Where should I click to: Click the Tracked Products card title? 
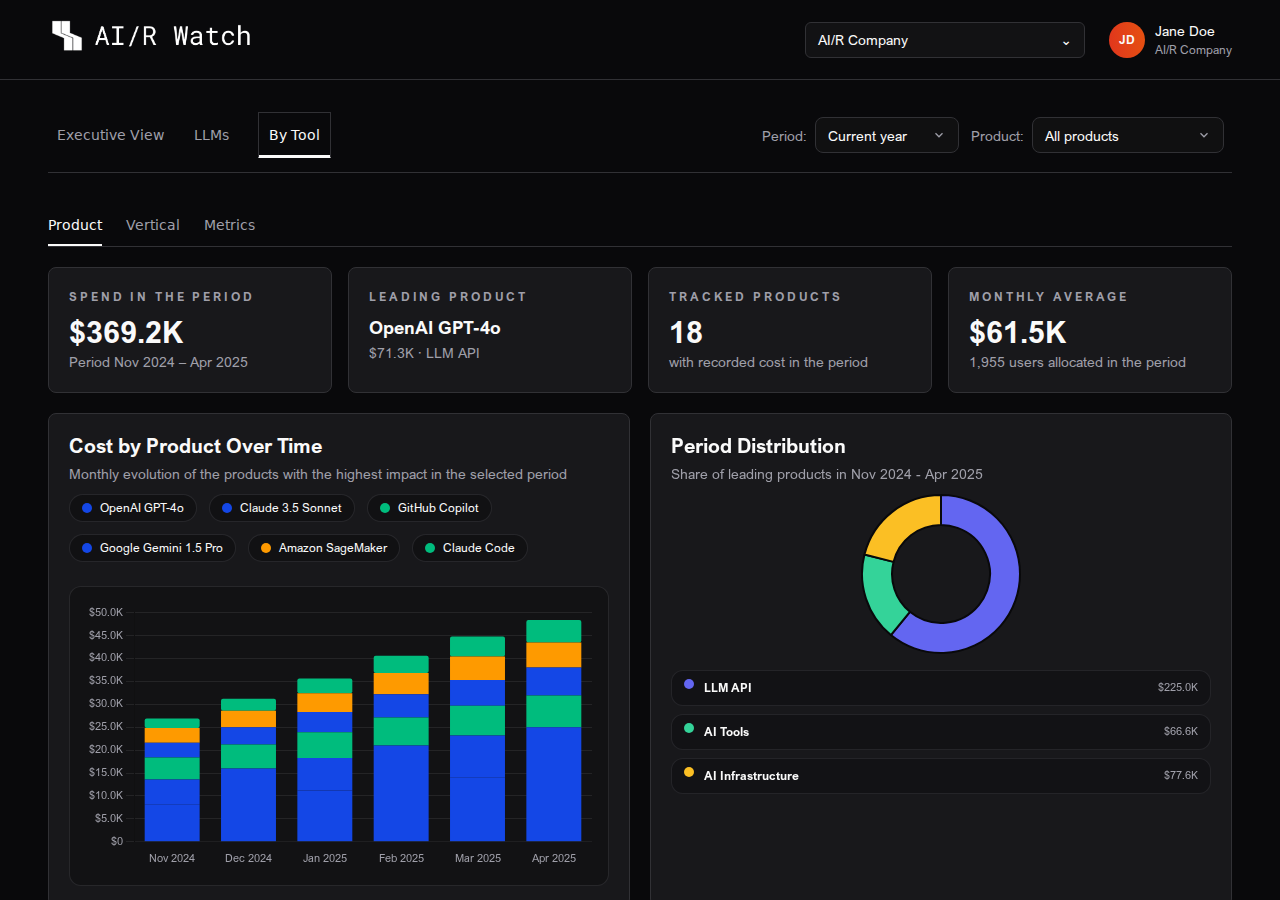tap(755, 297)
